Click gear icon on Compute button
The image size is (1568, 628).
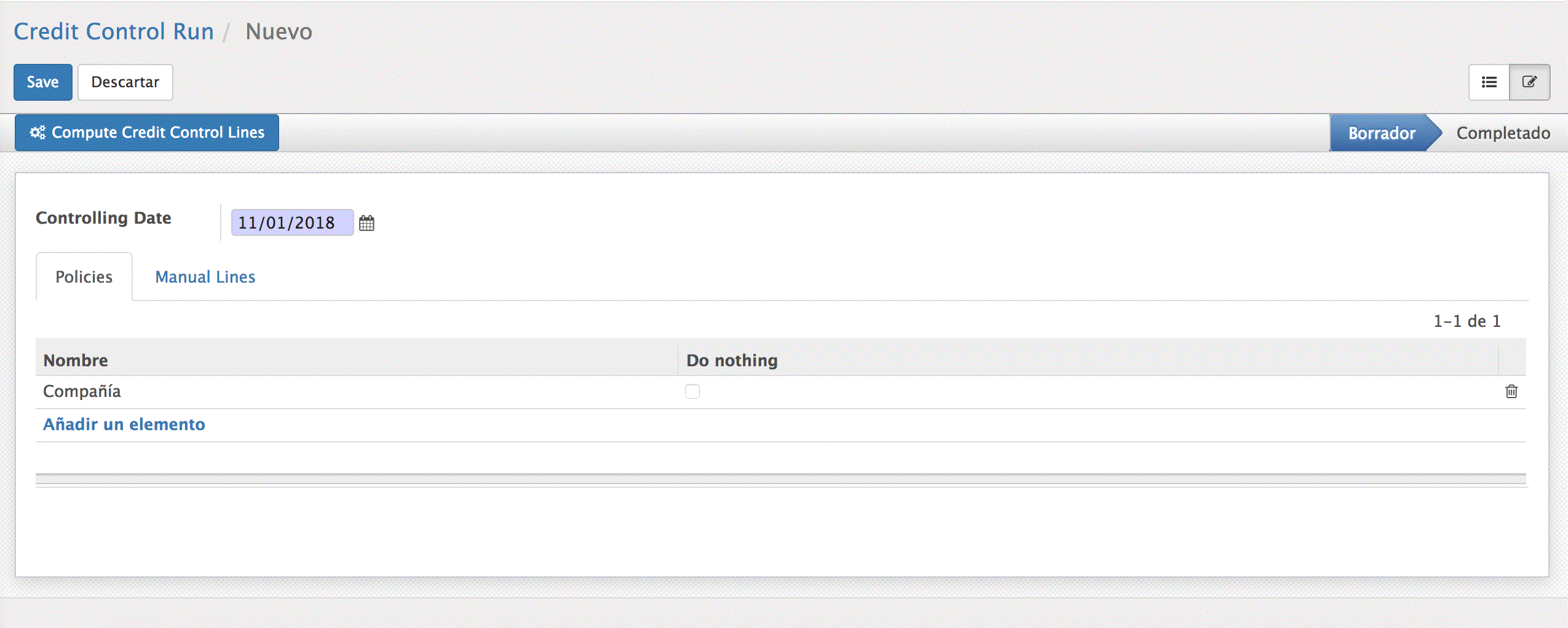point(38,133)
